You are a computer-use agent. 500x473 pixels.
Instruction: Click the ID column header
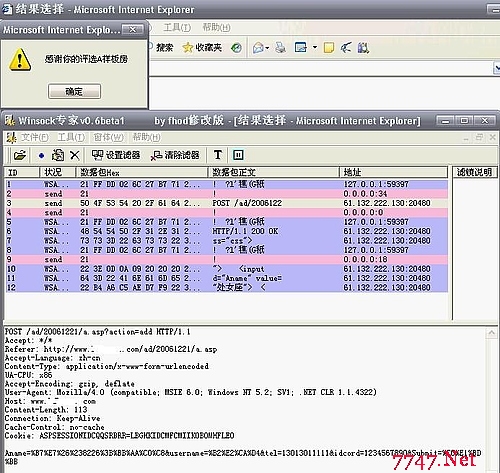[x=23, y=172]
